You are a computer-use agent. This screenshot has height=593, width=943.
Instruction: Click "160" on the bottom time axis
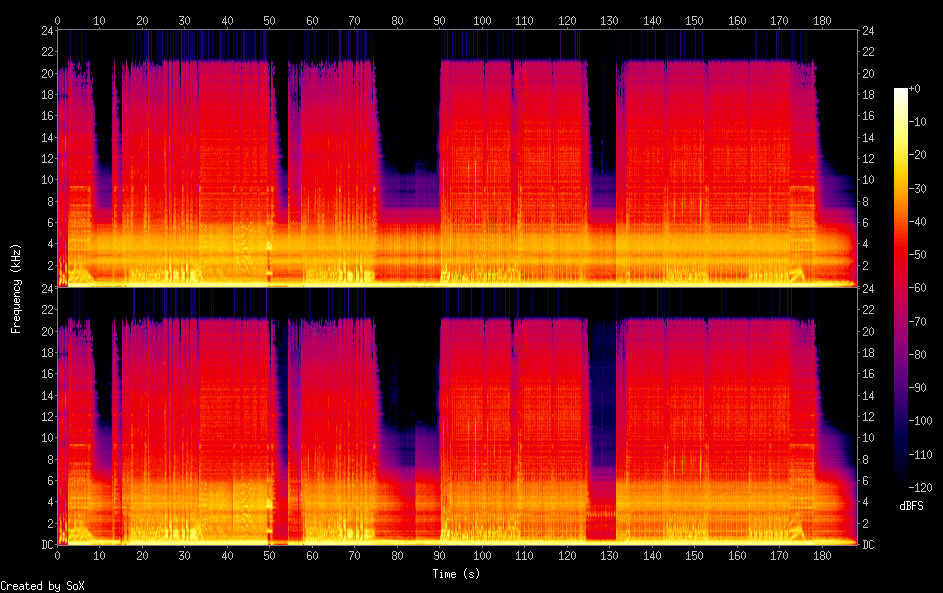[737, 556]
